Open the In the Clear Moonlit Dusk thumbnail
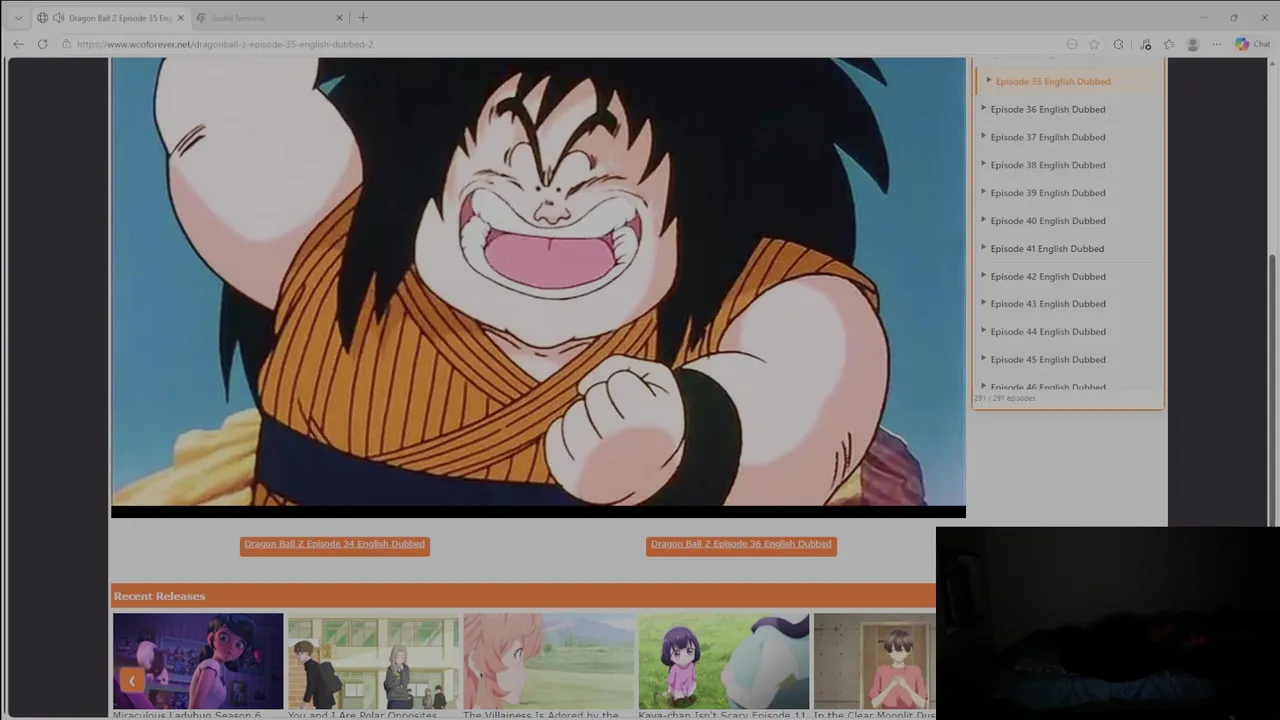Viewport: 1280px width, 720px height. [874, 661]
